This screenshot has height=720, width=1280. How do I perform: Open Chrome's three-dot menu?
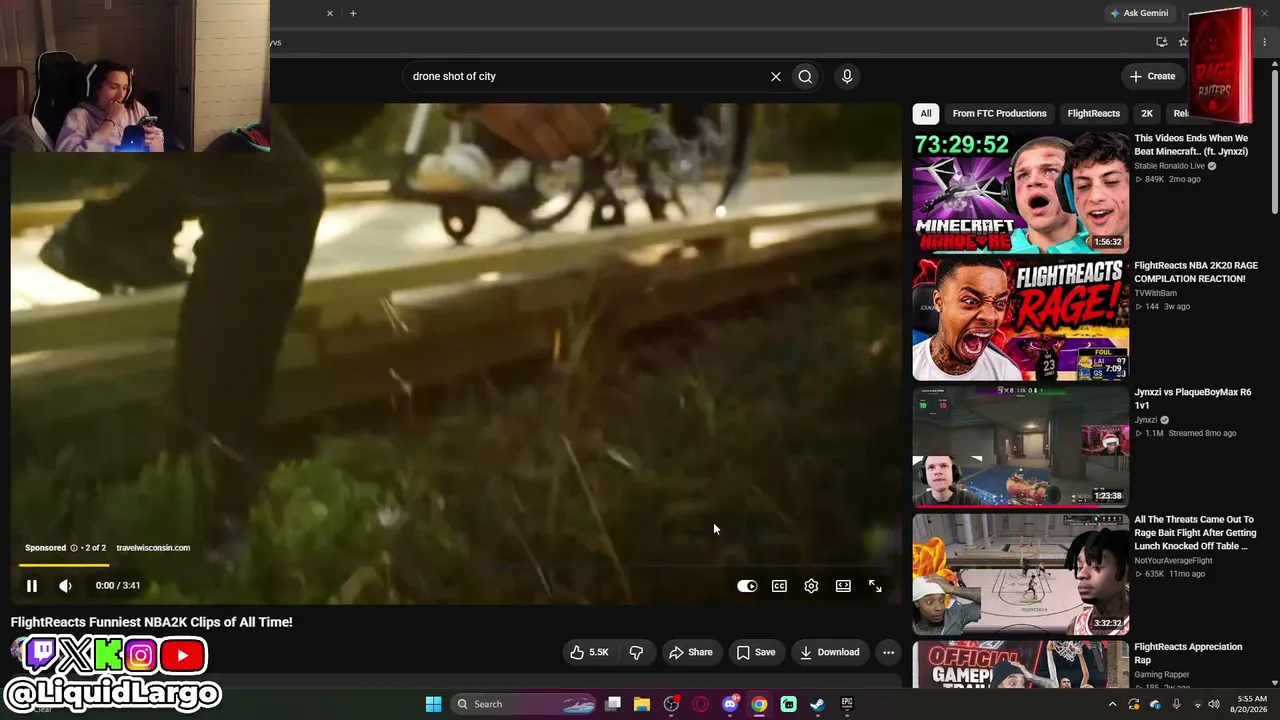pos(1265,42)
